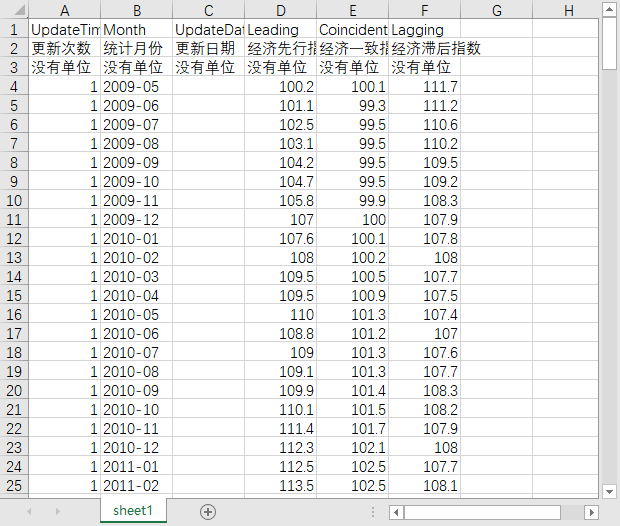Add a new sheet with plus button
The height and width of the screenshot is (526, 620).
208,512
